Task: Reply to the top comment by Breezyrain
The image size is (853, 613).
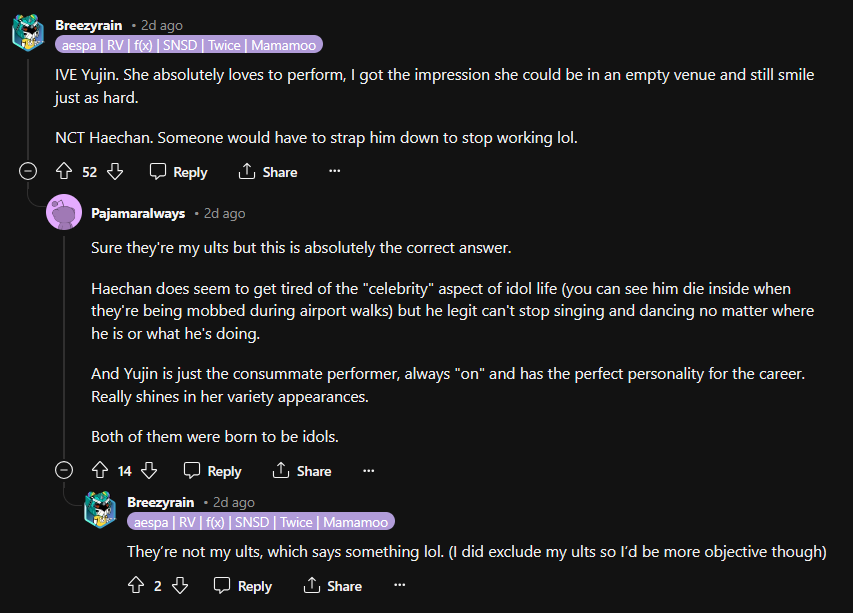Action: [178, 172]
